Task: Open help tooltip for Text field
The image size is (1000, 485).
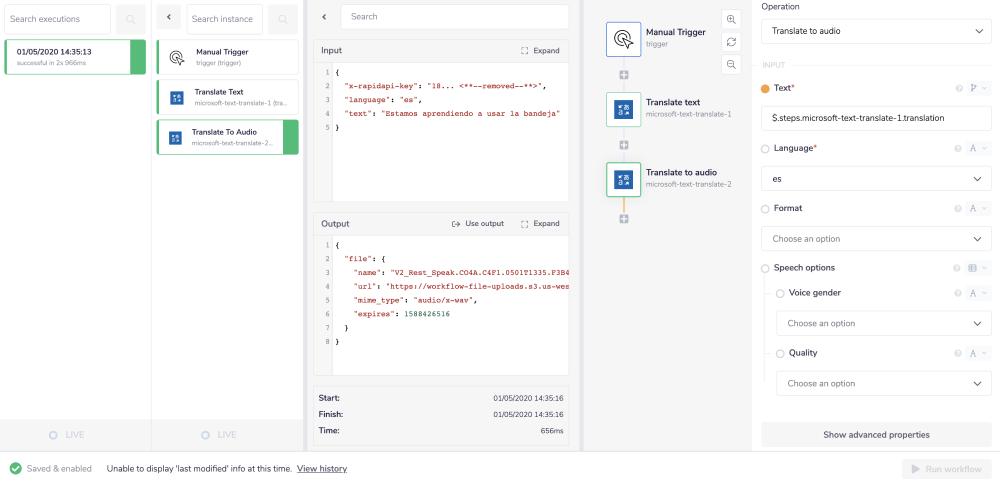Action: click(x=959, y=89)
